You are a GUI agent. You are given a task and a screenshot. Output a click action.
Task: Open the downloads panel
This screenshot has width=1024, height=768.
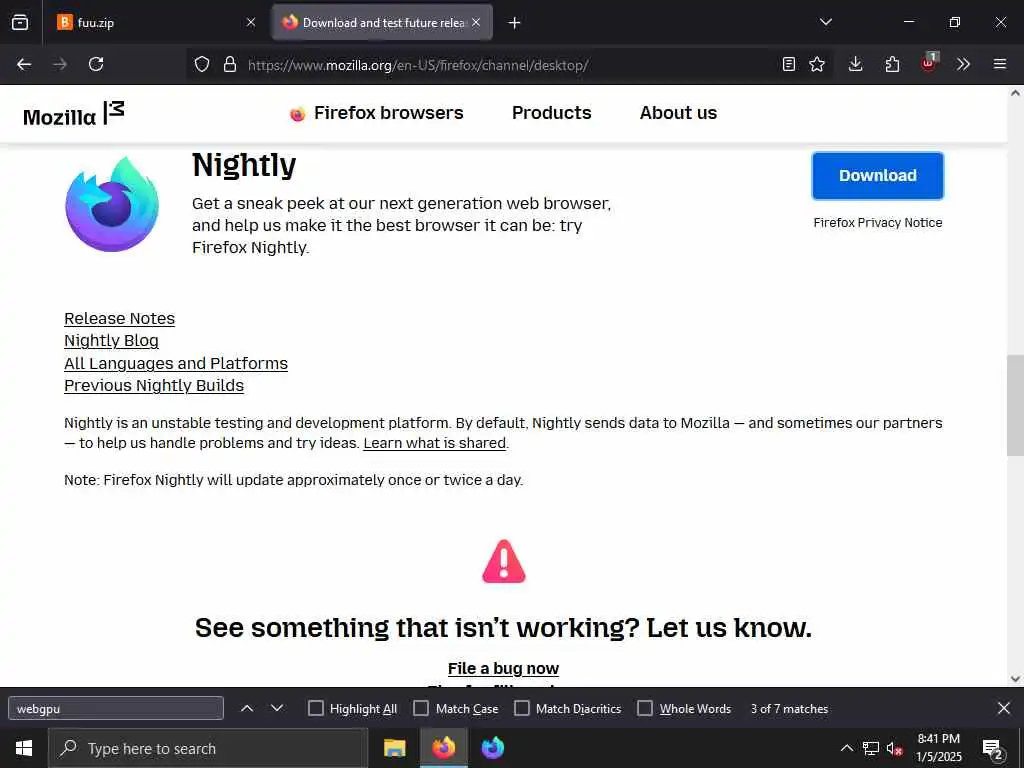pos(856,64)
